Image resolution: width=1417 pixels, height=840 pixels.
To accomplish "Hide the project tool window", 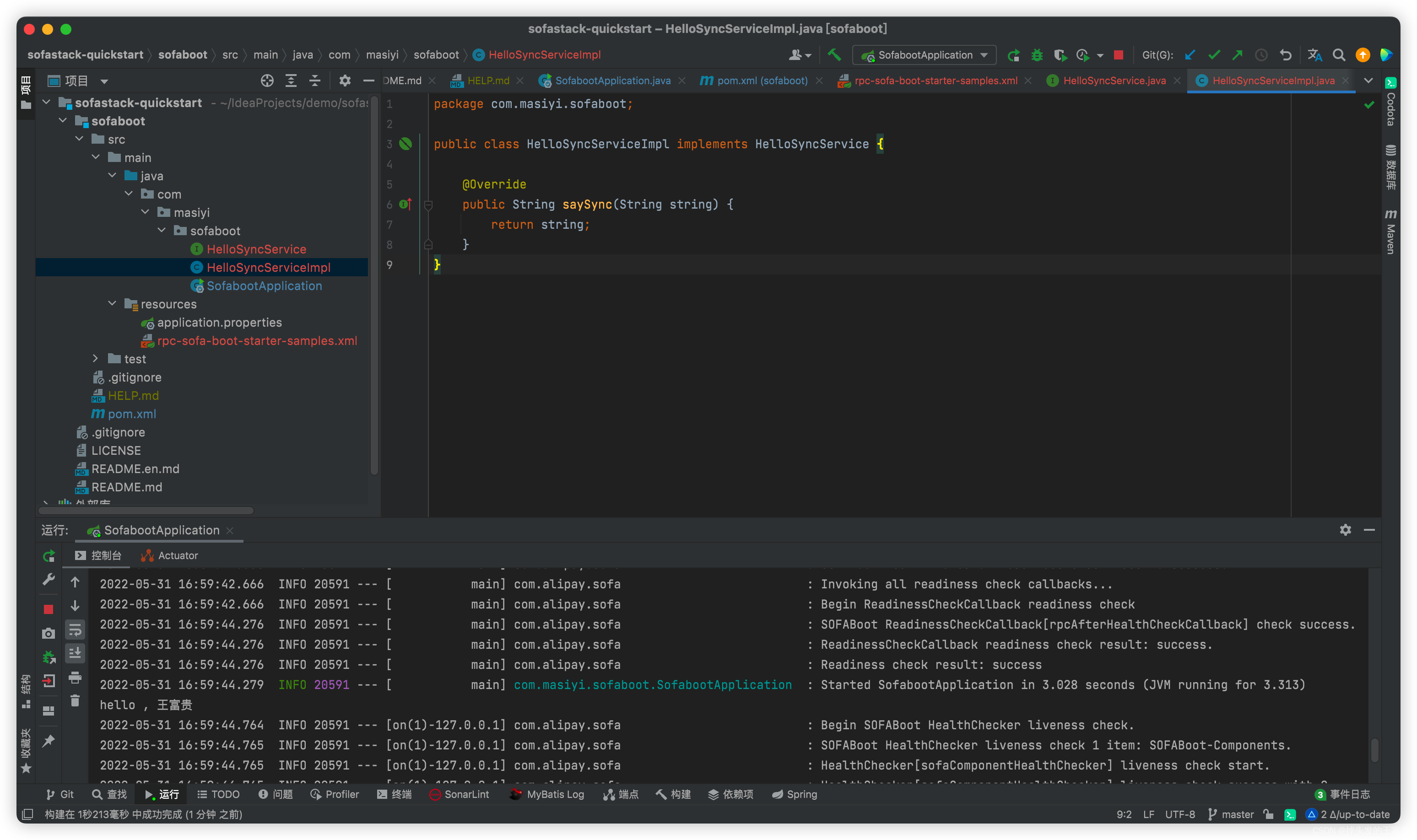I will pyautogui.click(x=368, y=81).
